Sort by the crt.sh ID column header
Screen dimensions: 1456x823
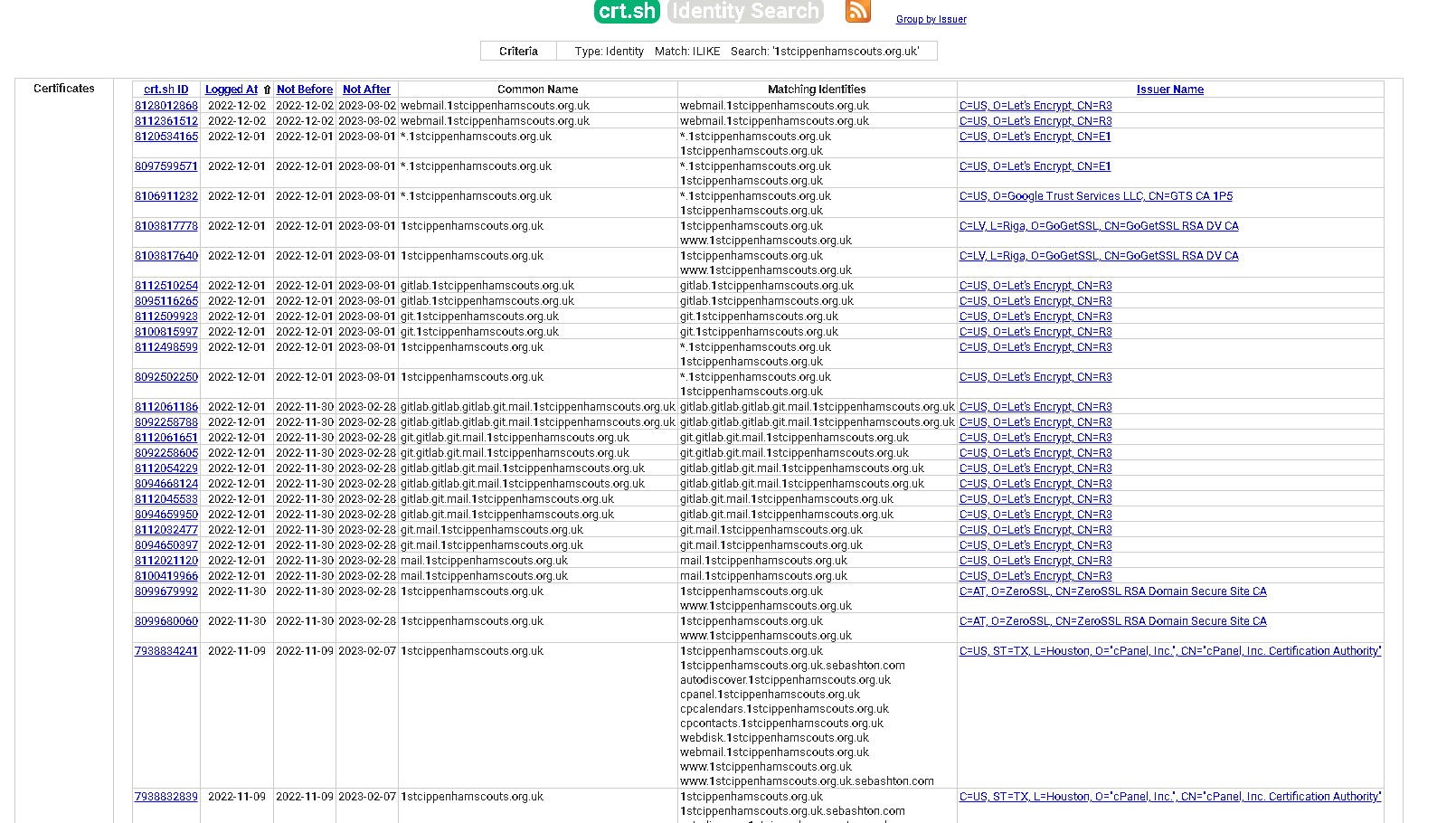point(165,90)
